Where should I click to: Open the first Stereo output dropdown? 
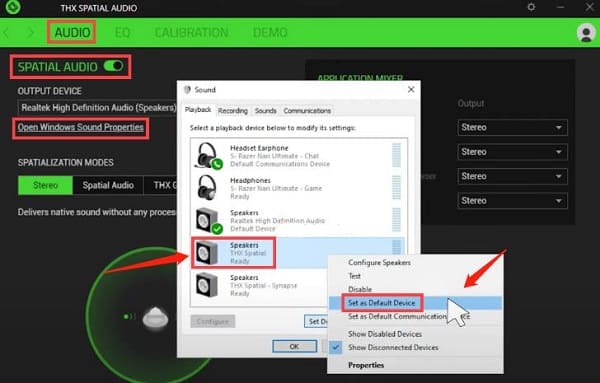coord(512,127)
